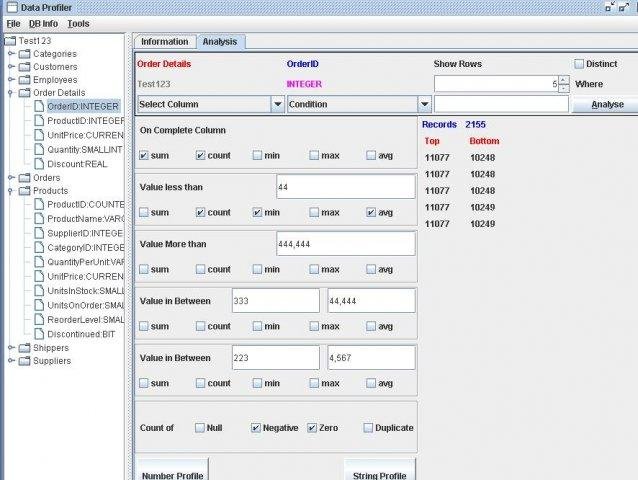Click the Categories folder icon
The height and width of the screenshot is (480, 638).
(x=25, y=54)
